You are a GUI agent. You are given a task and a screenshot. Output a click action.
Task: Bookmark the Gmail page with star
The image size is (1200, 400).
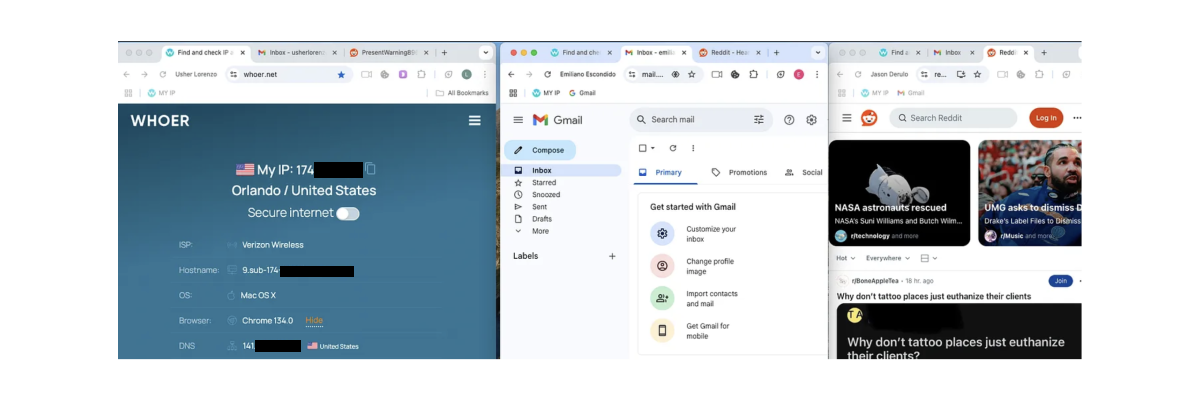coord(691,74)
